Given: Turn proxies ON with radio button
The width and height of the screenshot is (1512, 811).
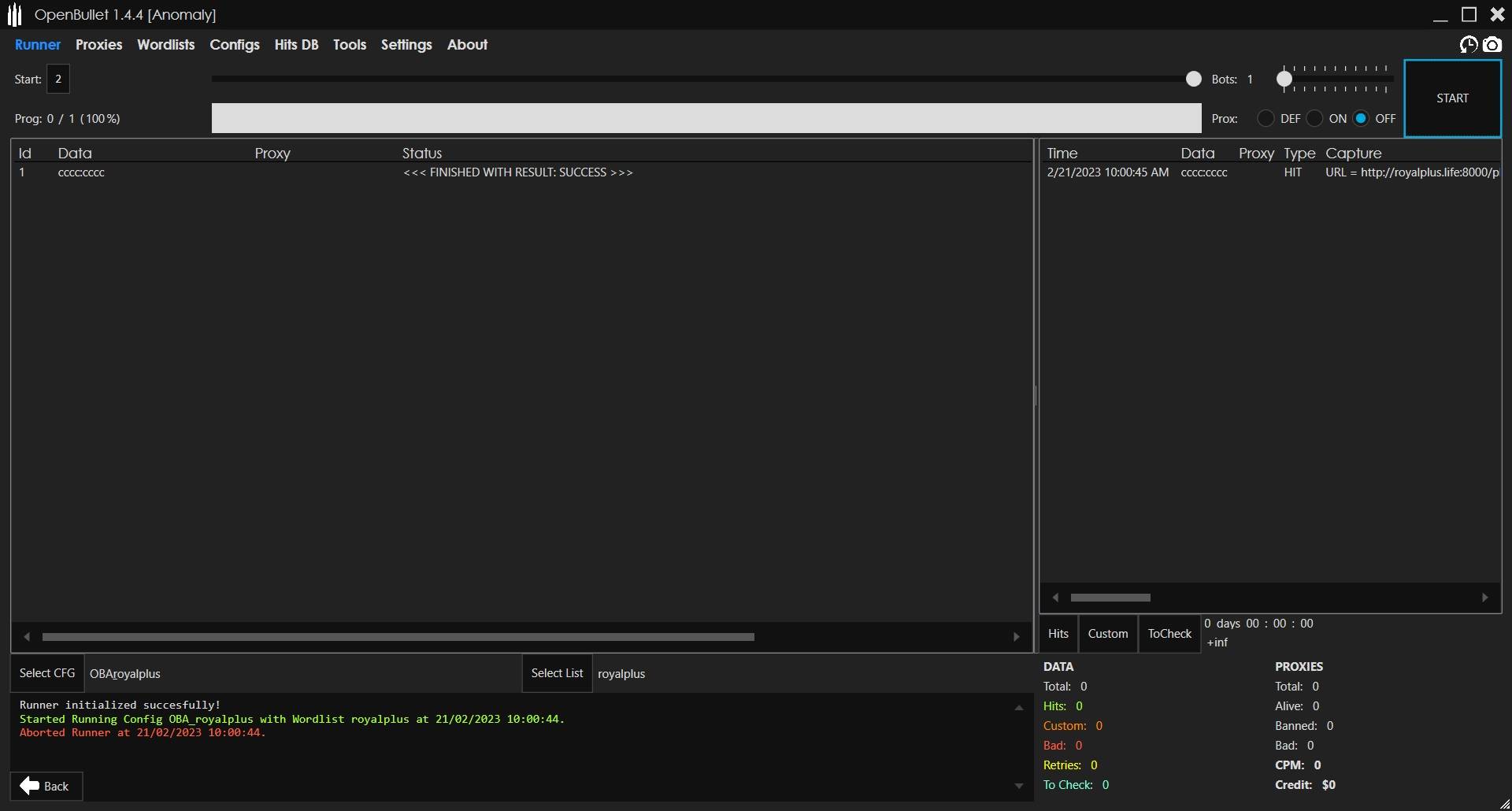Looking at the screenshot, I should coord(1314,119).
